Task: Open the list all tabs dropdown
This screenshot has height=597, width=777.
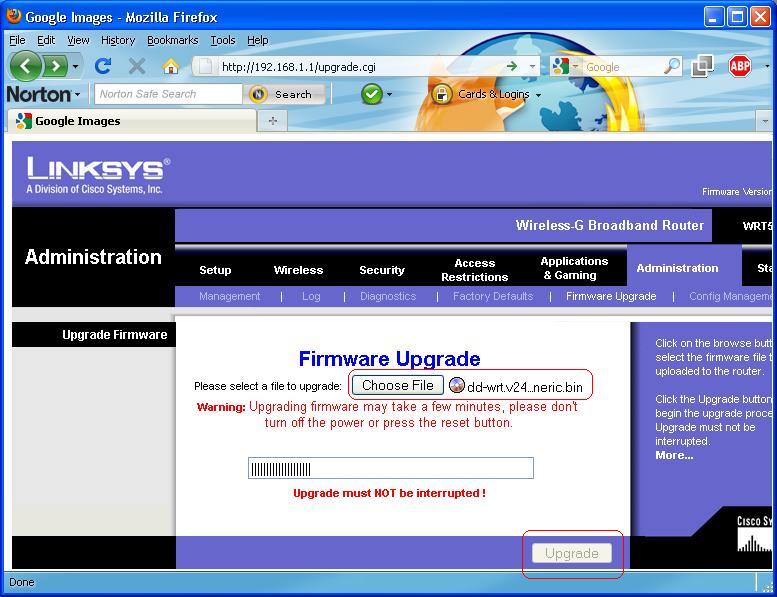Action: tap(765, 121)
